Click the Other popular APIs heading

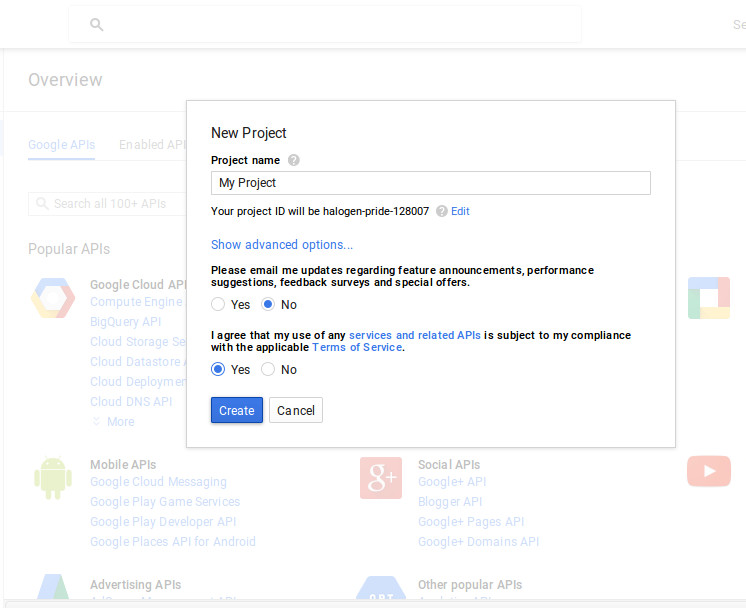[x=470, y=585]
